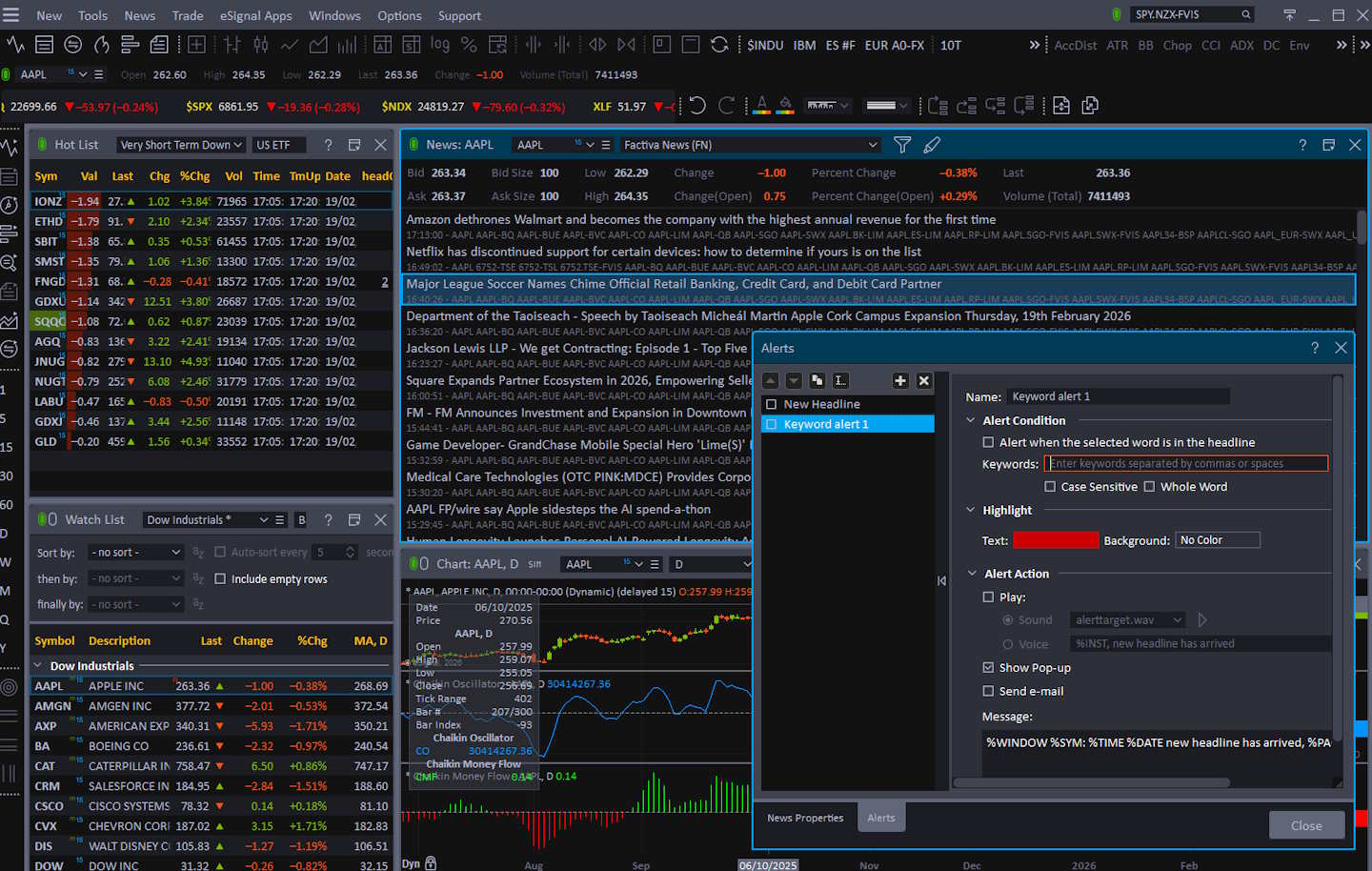
Task: Click the undo icon in drawing toolbar
Action: point(697,106)
